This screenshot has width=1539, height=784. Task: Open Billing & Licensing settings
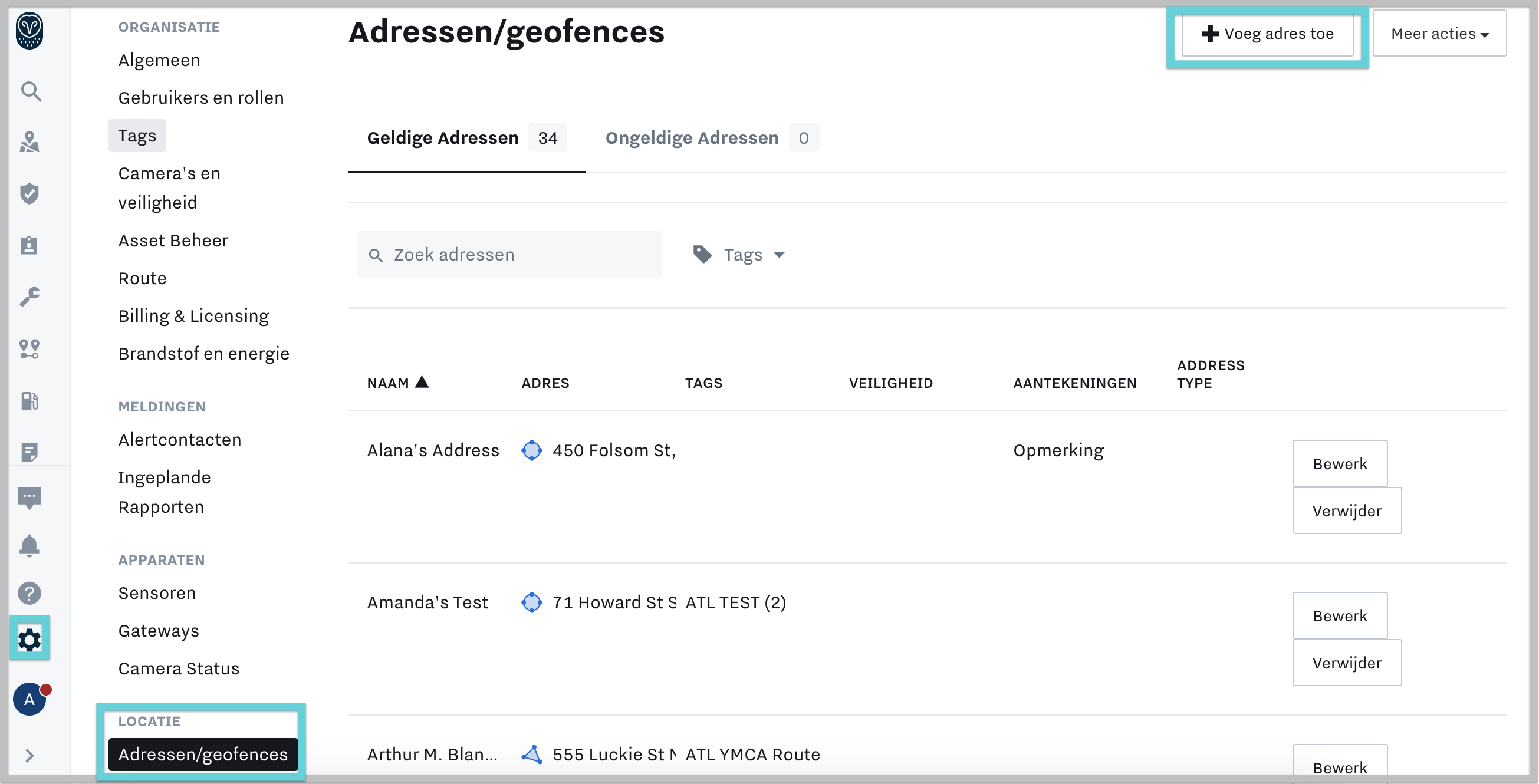(193, 316)
